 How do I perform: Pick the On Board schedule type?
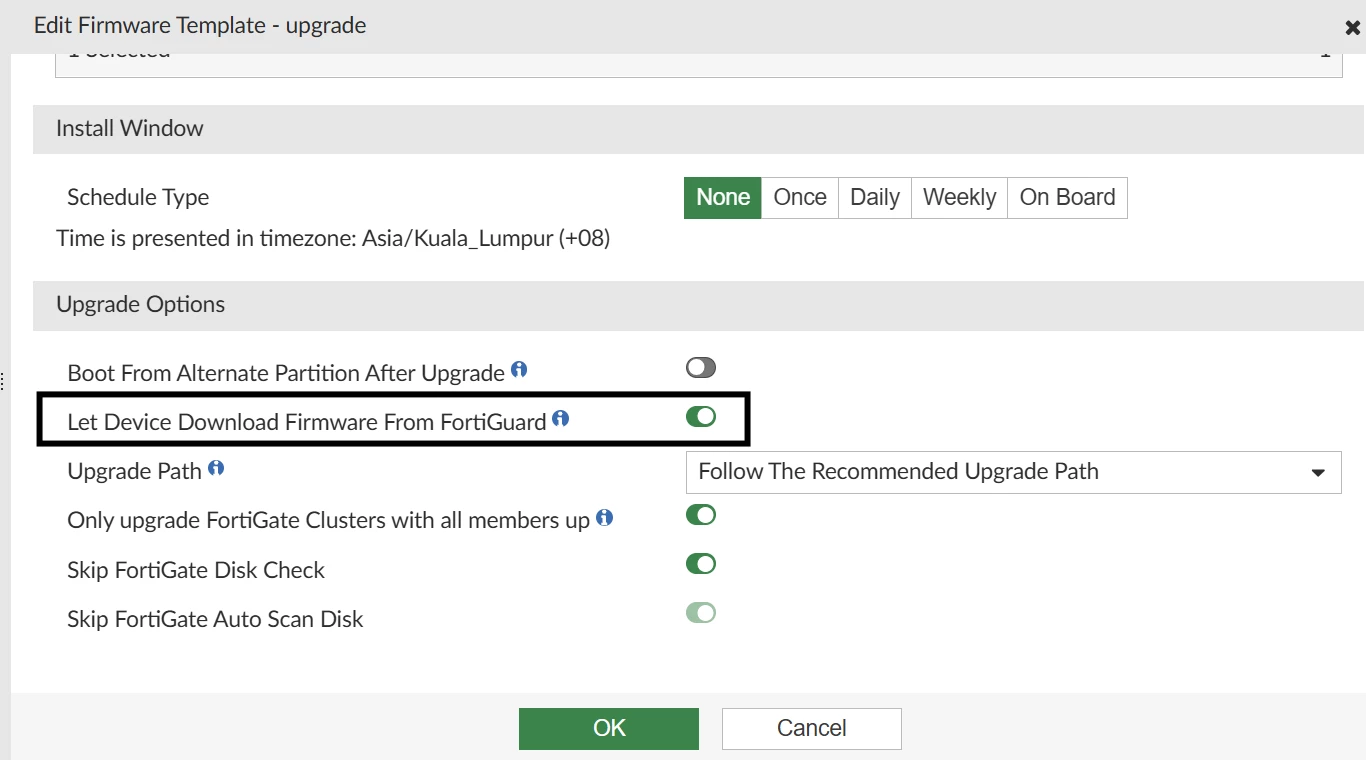click(1067, 198)
